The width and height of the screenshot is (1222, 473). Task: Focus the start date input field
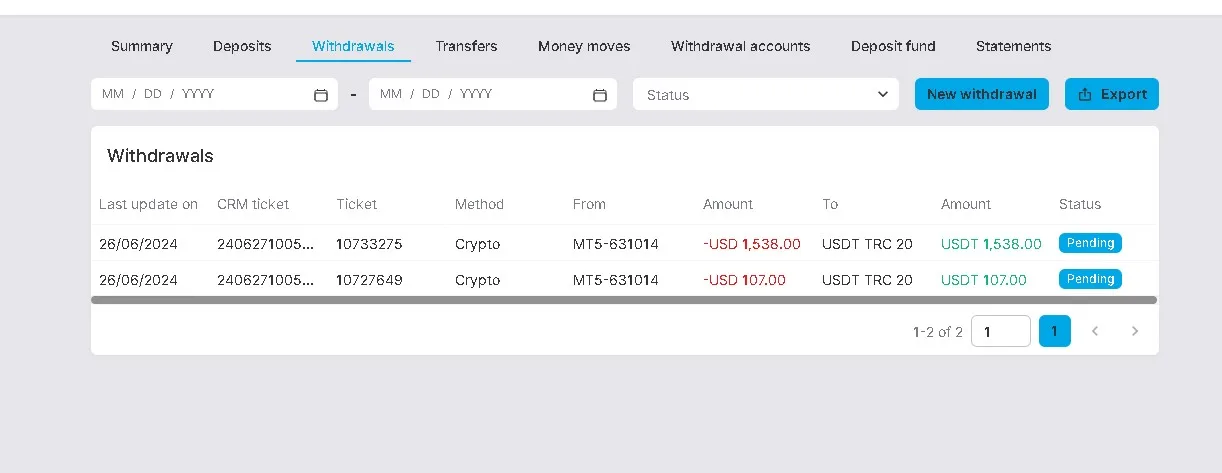(215, 94)
